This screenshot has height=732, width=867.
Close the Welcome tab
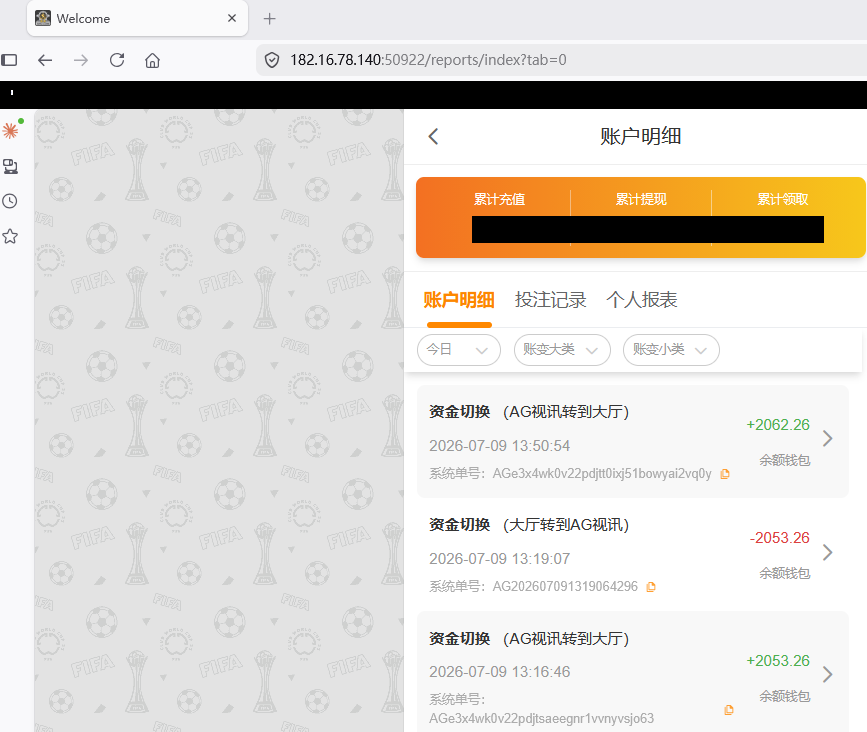(232, 18)
